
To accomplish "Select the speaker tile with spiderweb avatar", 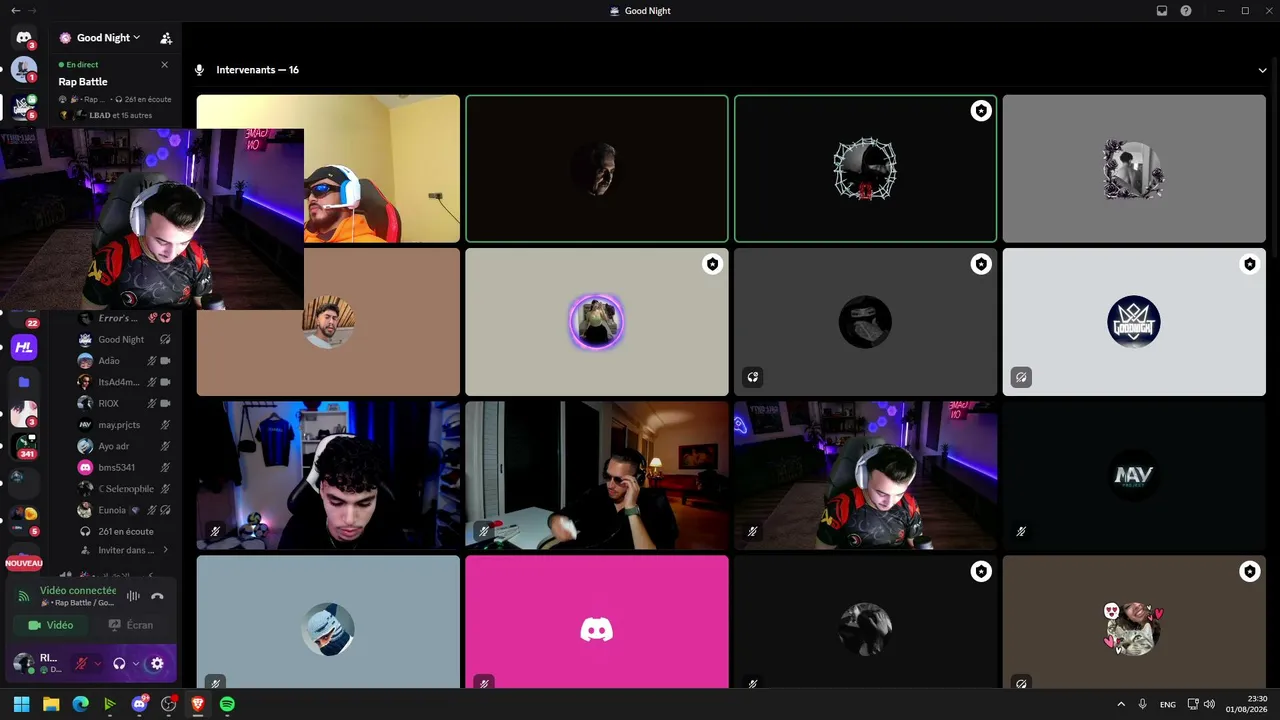I will pyautogui.click(x=866, y=169).
